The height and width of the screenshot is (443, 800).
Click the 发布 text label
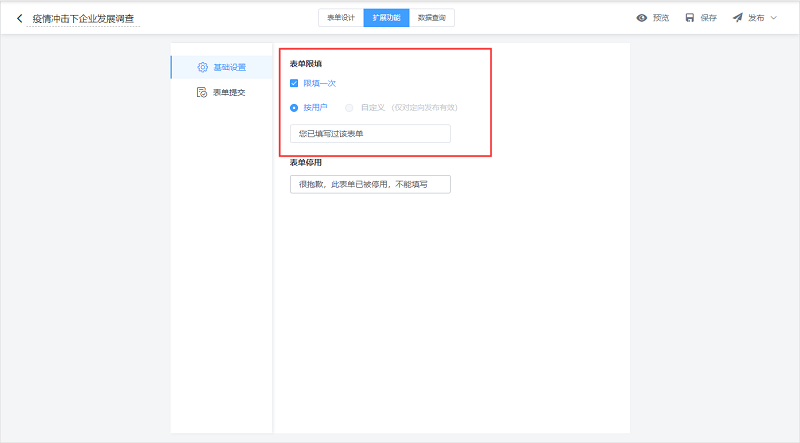(756, 18)
